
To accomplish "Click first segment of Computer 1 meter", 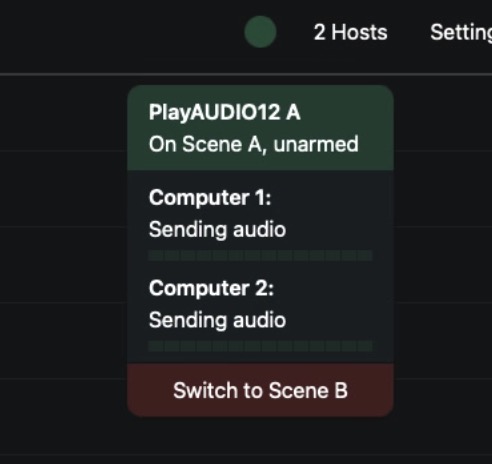I will 156,255.
